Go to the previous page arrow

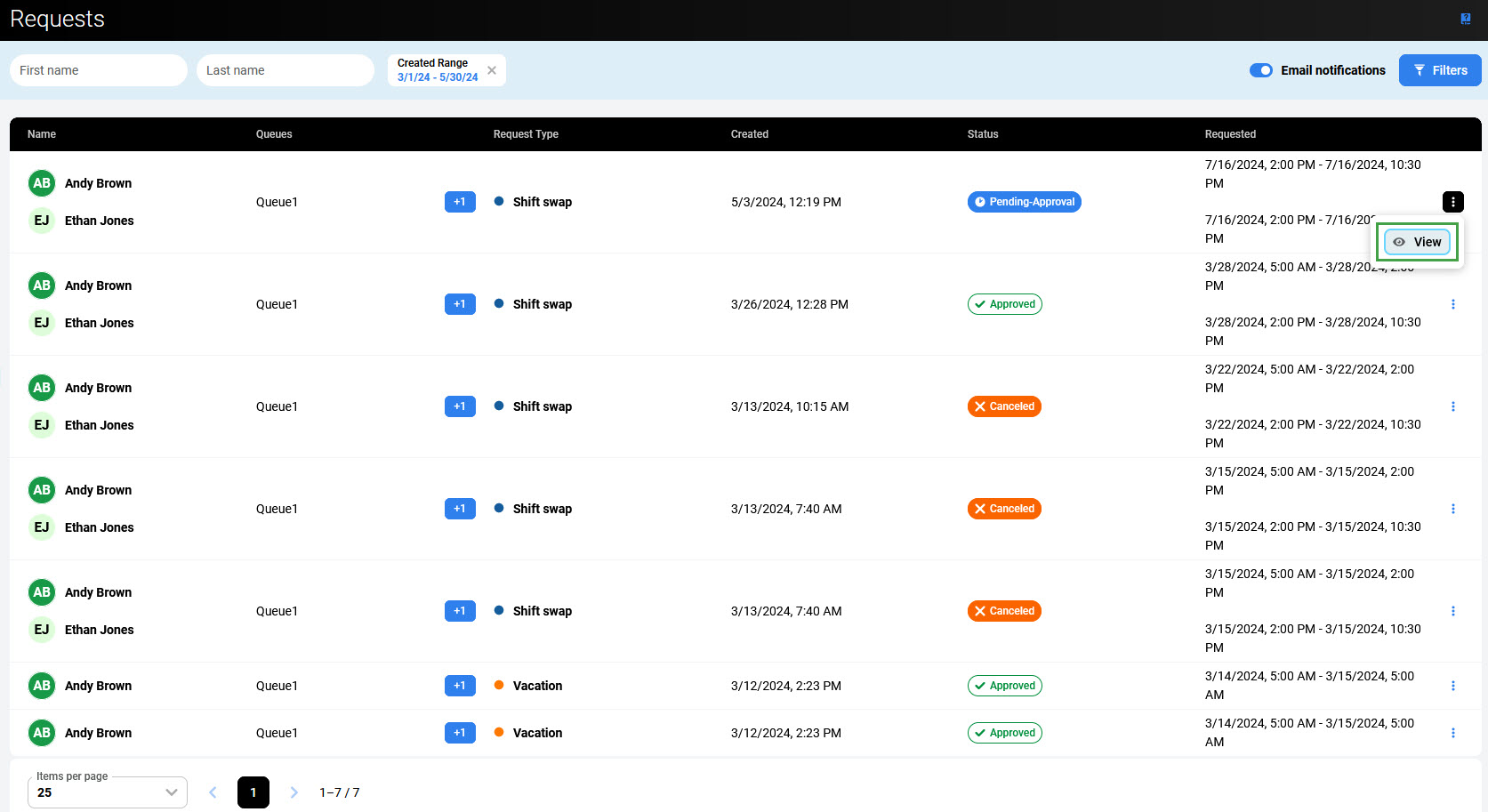[x=213, y=792]
